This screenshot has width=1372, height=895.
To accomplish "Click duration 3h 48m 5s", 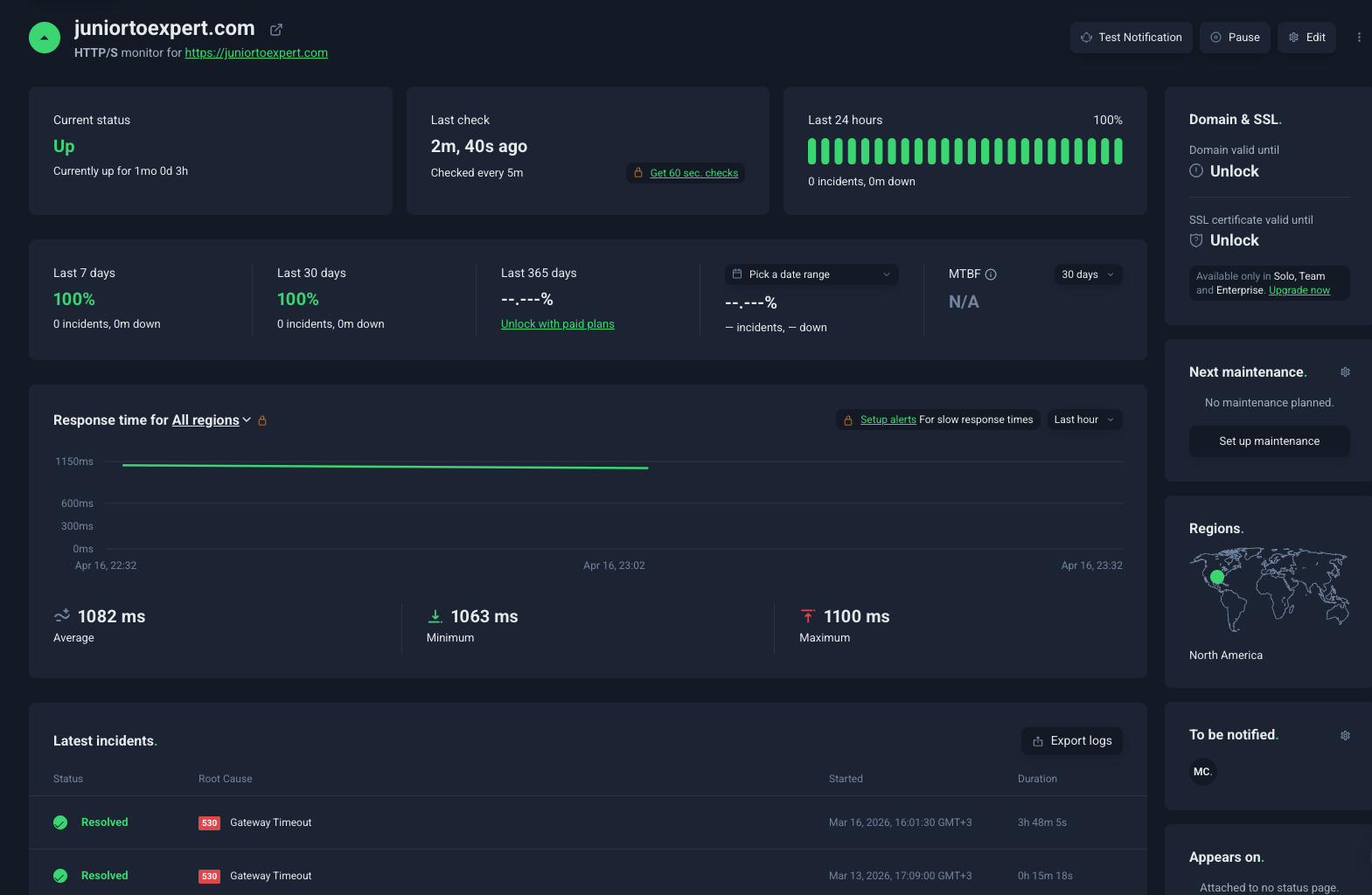I will click(x=1042, y=822).
